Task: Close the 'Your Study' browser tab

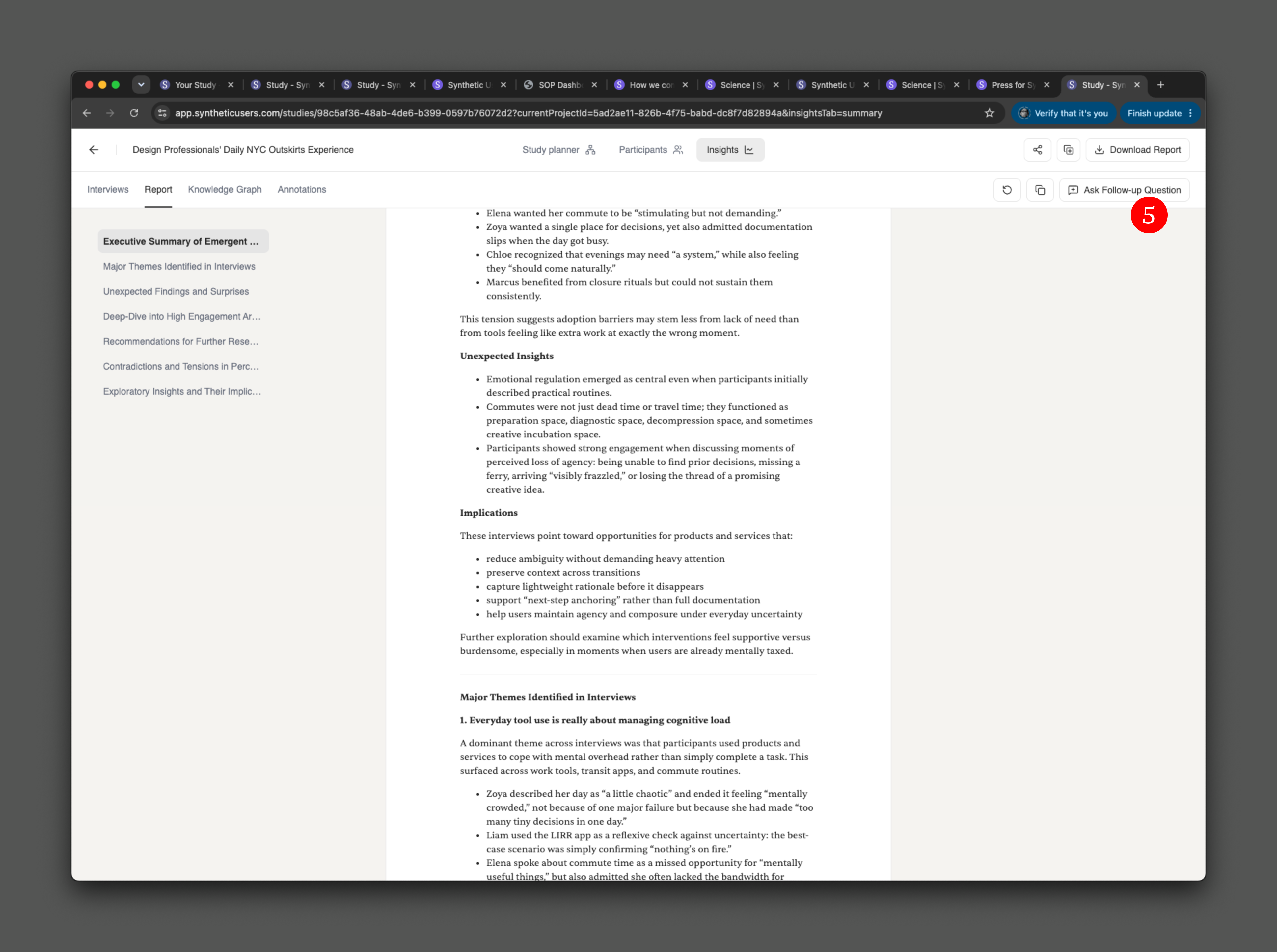Action: click(x=231, y=85)
